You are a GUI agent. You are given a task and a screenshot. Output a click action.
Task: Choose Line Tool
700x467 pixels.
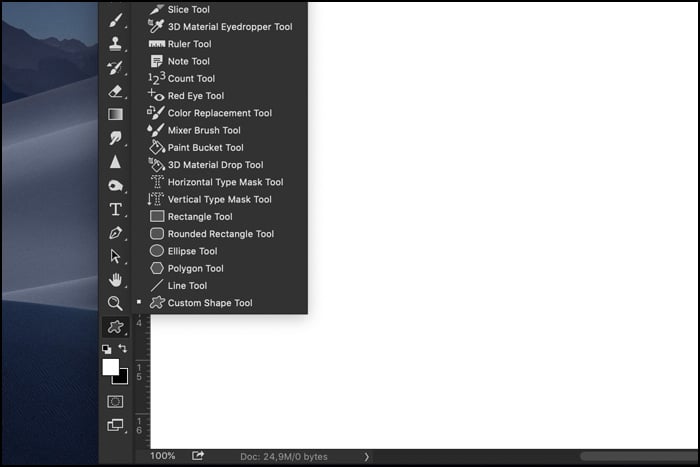[x=220, y=286]
